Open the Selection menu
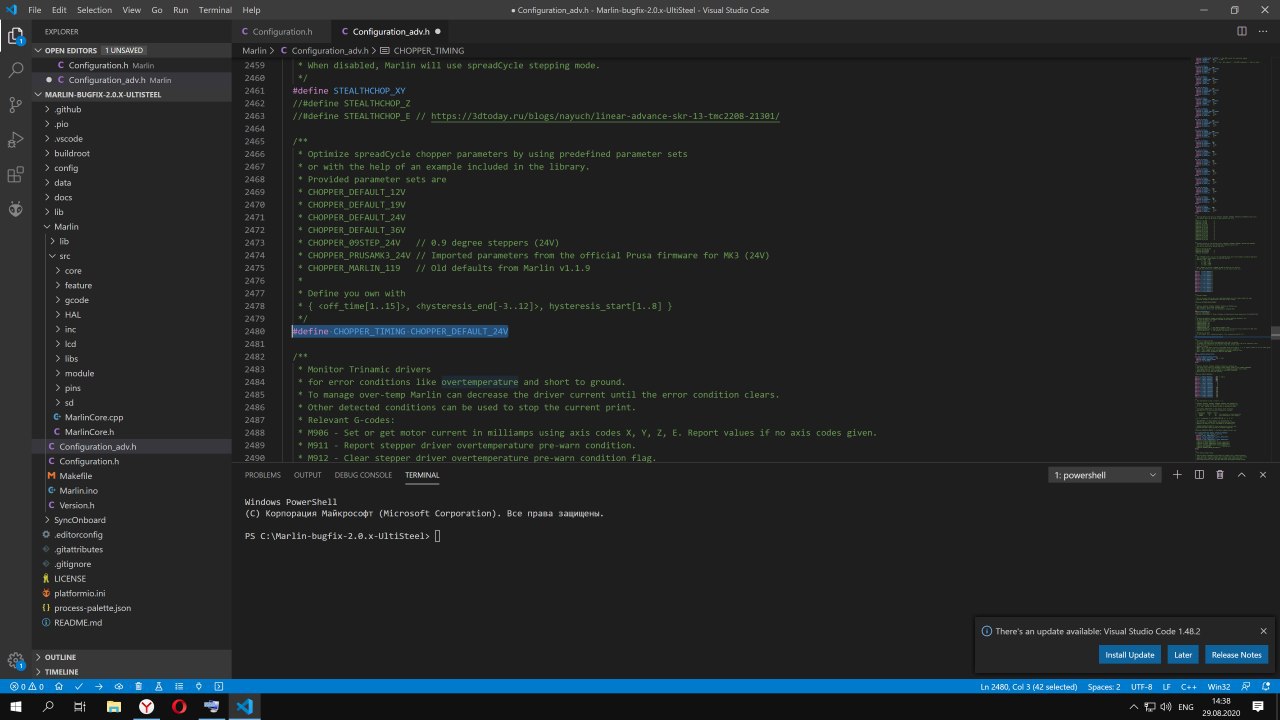 pyautogui.click(x=94, y=10)
